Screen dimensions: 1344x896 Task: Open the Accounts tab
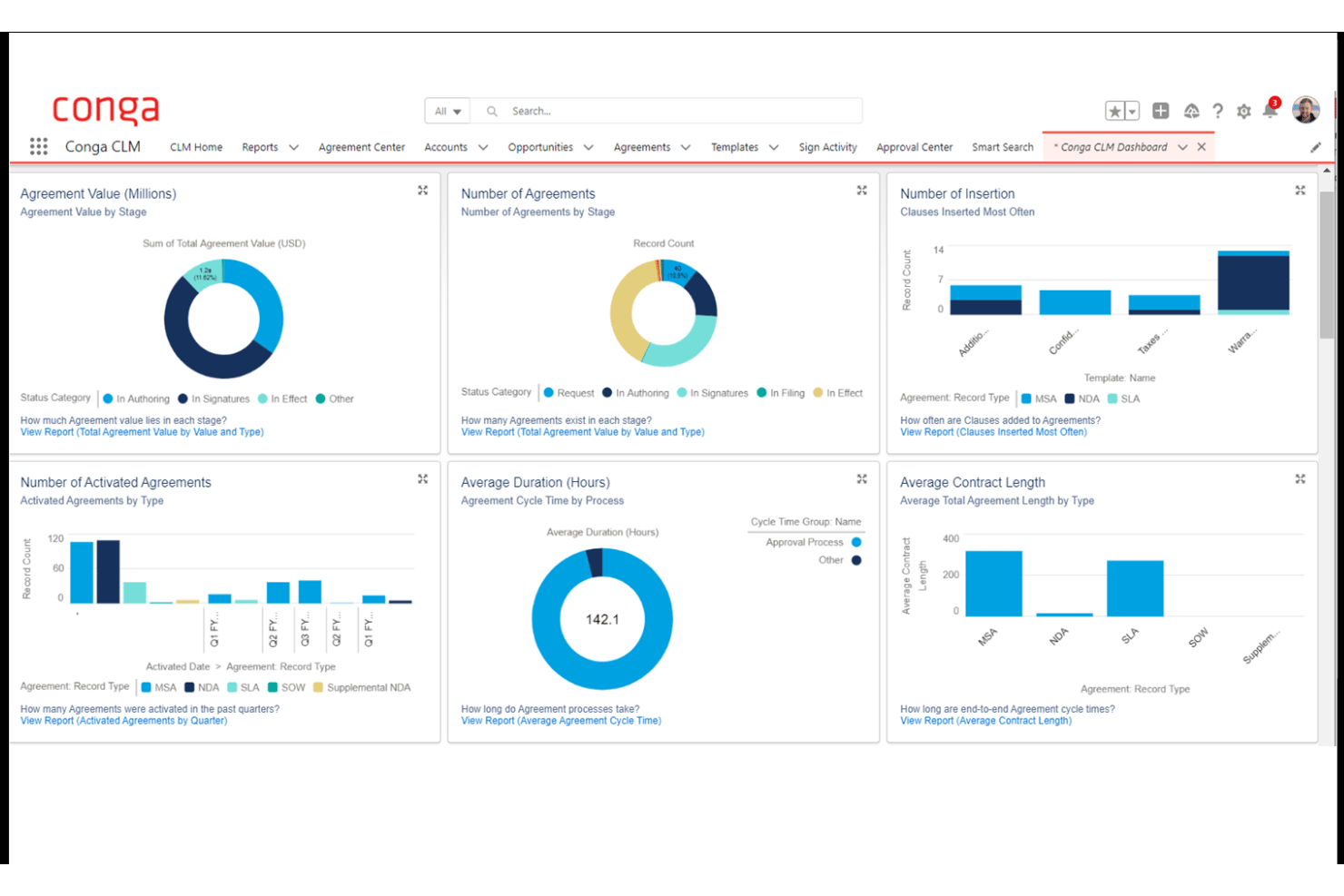pos(446,147)
